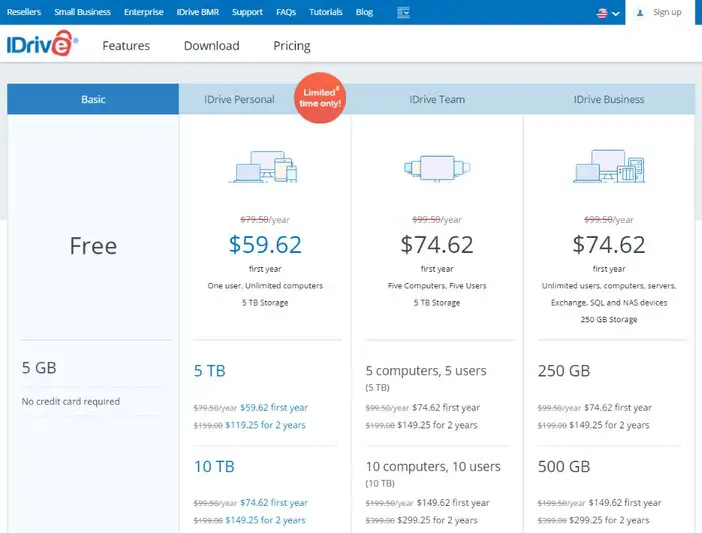Open the Support link
The height and width of the screenshot is (533, 702).
click(x=247, y=12)
